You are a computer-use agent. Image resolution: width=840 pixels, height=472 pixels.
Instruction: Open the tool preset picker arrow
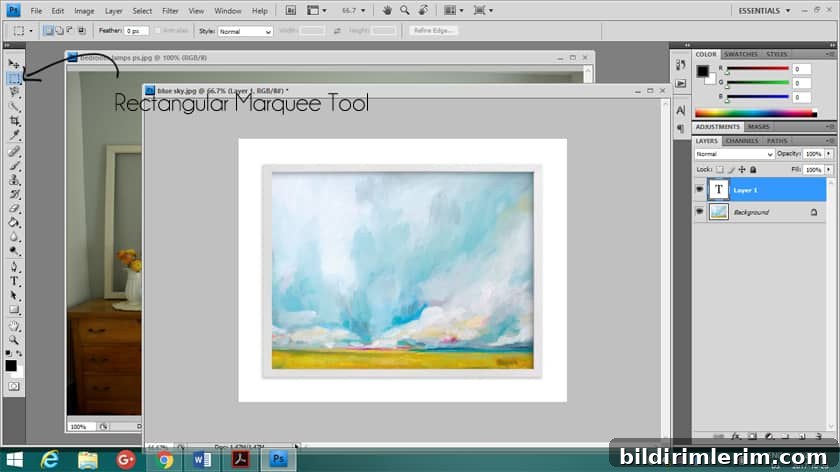click(31, 31)
